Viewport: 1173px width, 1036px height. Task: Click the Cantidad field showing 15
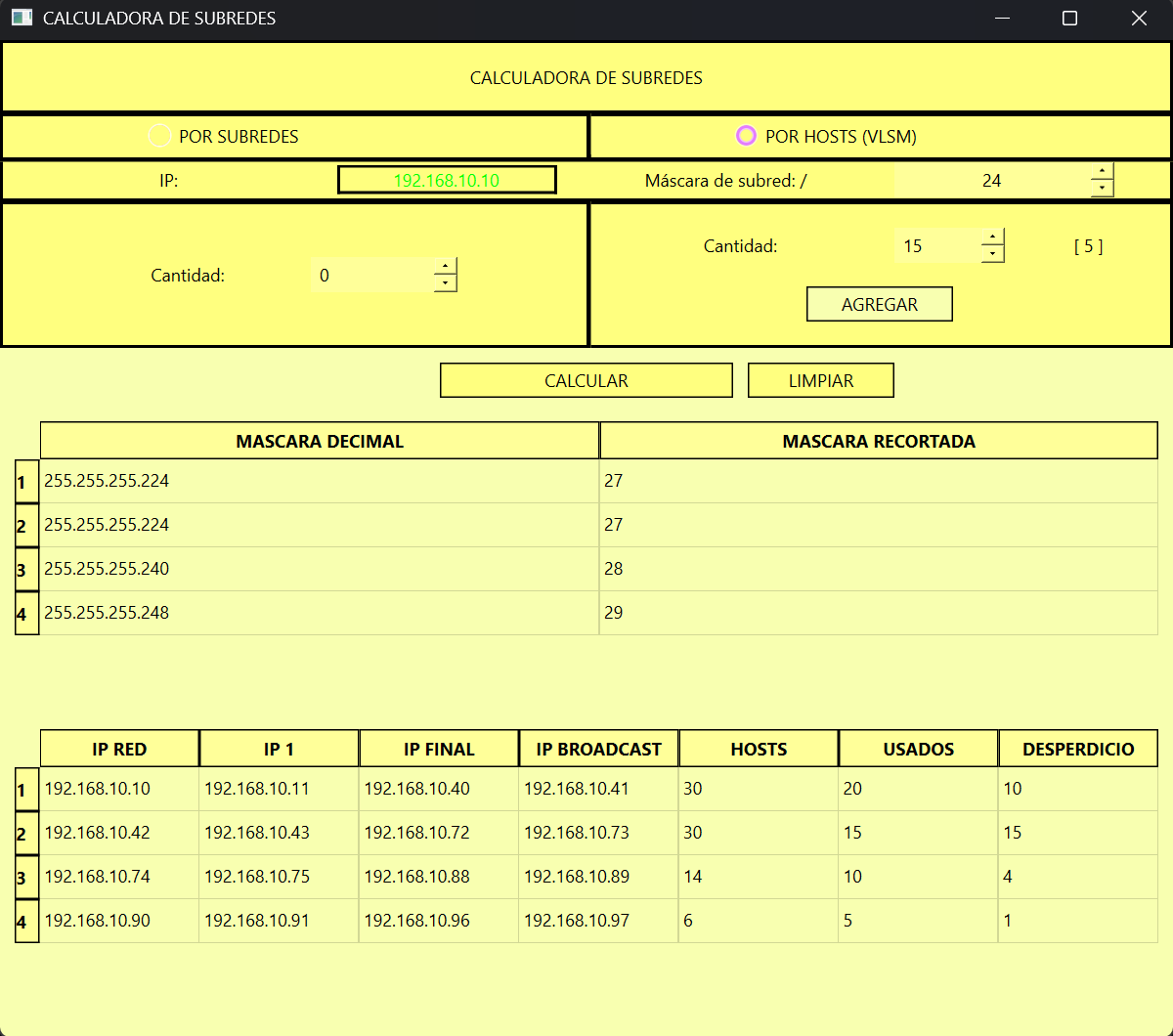(934, 245)
